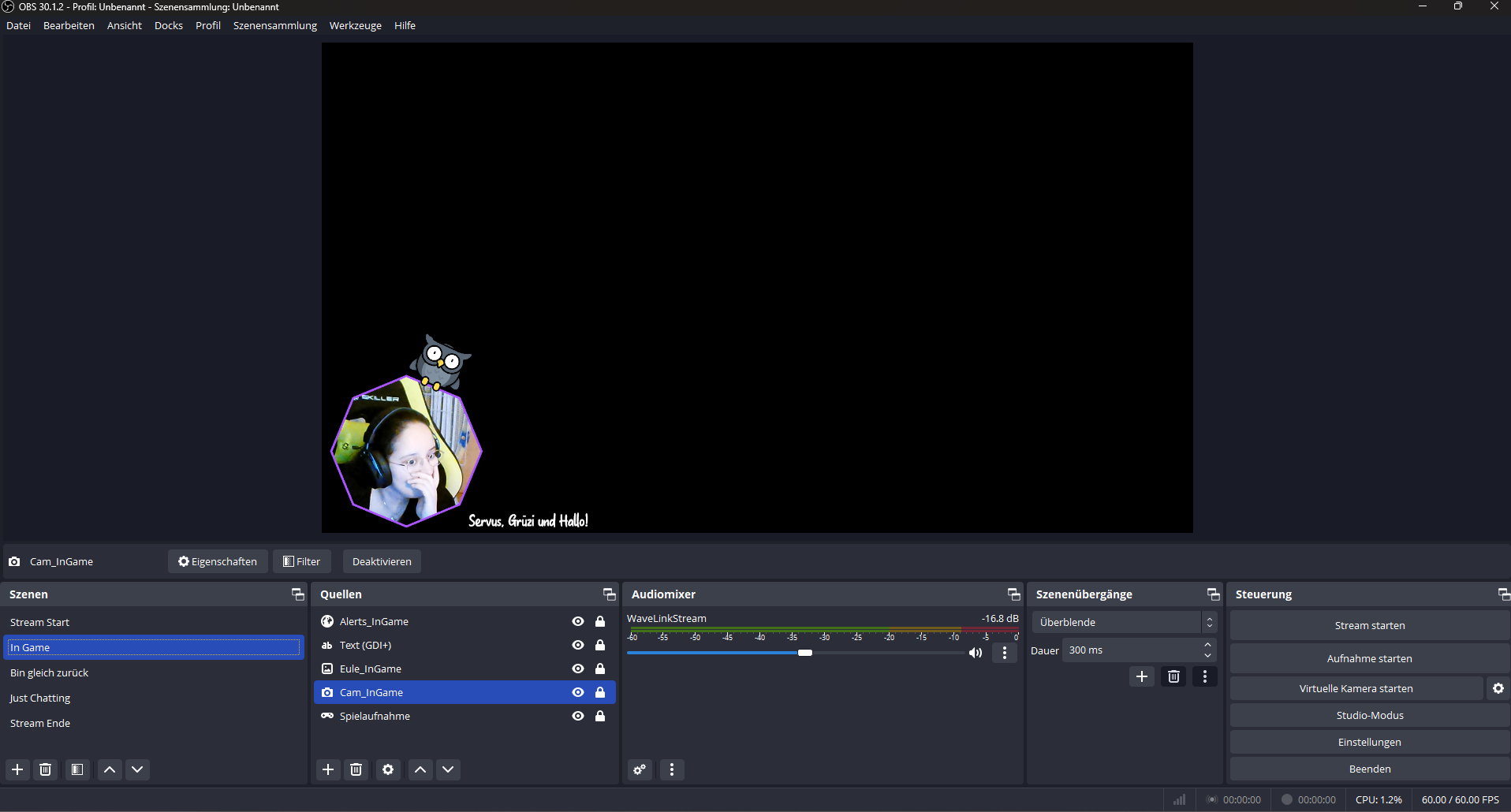1511x812 pixels.
Task: Move selected source down in Quellen
Action: pos(448,769)
